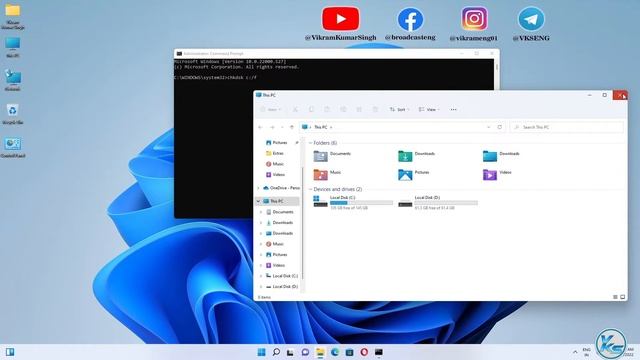Select Local Disk (C:) in navigation tree
The width and height of the screenshot is (640, 360).
pos(282,276)
